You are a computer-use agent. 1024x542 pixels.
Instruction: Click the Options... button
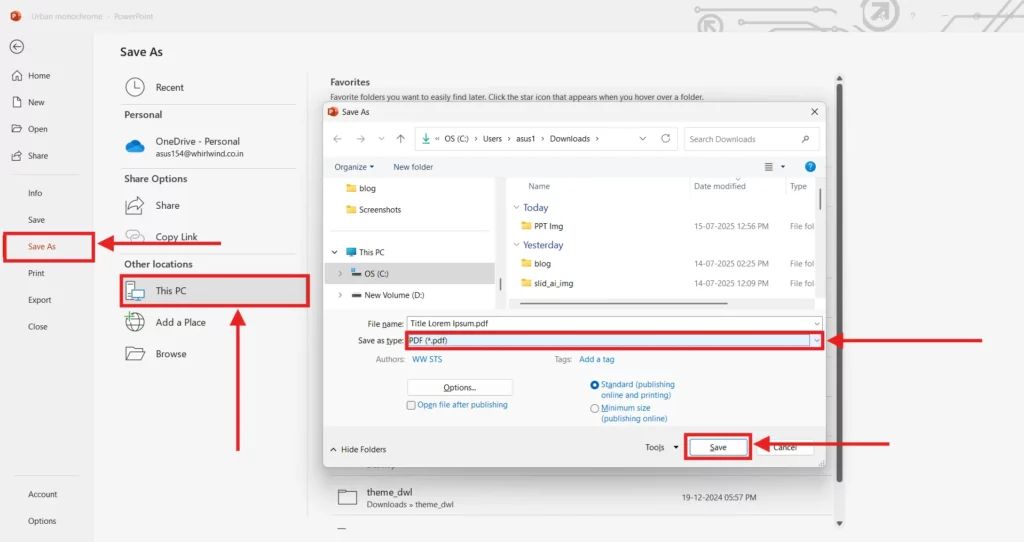coord(459,387)
